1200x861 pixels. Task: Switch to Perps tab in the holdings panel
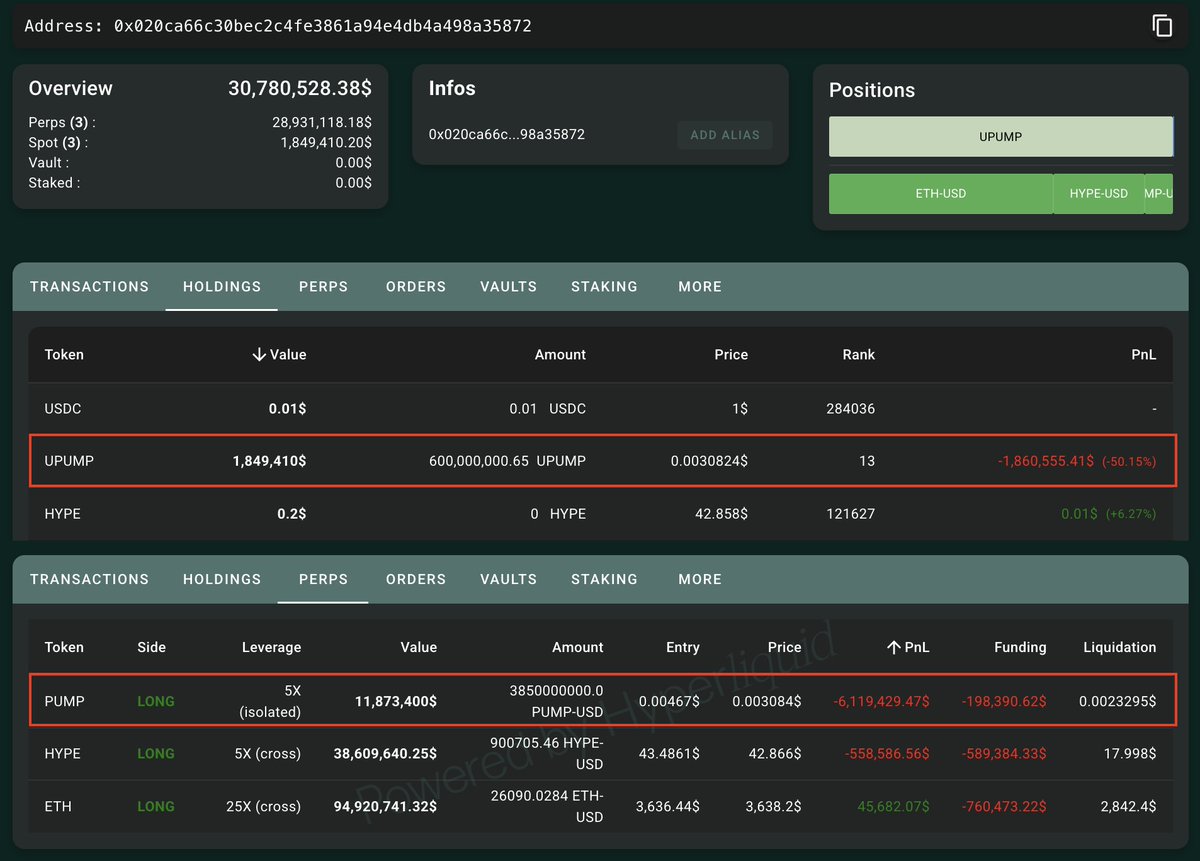(323, 286)
